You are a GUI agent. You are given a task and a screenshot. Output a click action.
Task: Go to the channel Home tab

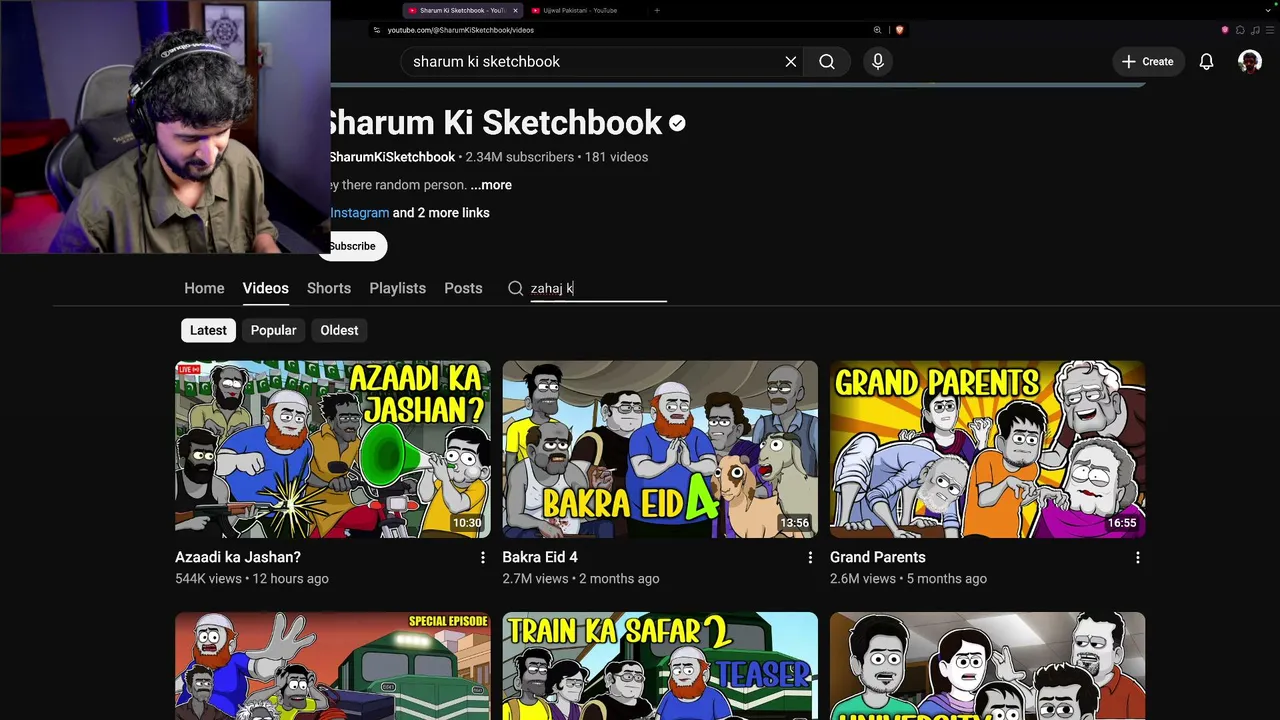click(x=204, y=288)
